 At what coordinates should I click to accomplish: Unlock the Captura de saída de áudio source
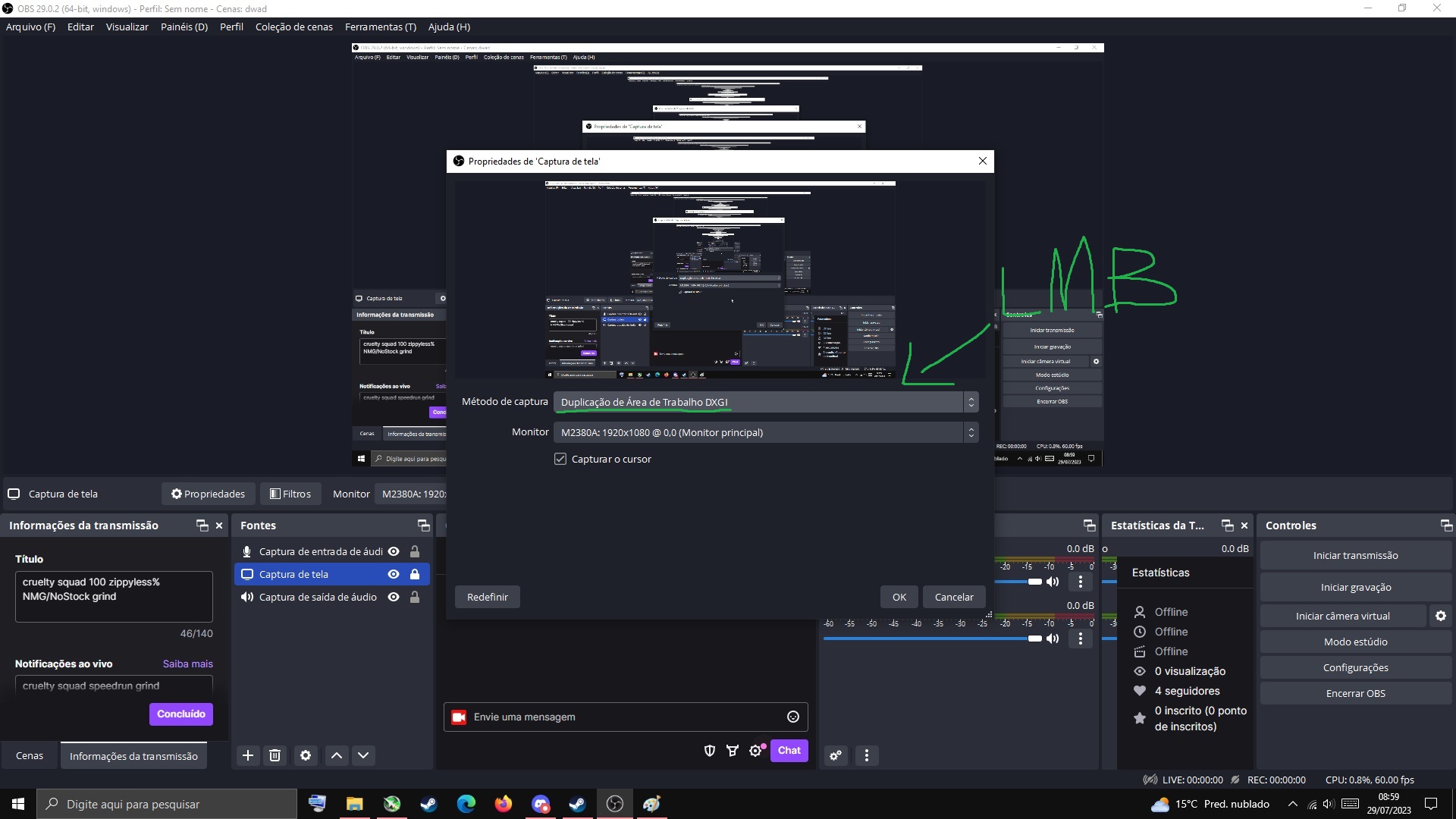[x=415, y=598]
